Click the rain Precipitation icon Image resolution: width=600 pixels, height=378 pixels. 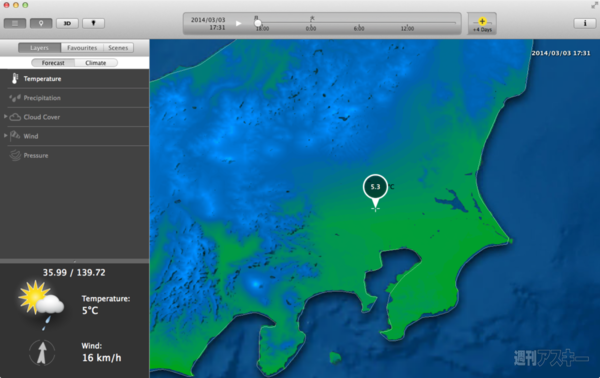(x=15, y=98)
